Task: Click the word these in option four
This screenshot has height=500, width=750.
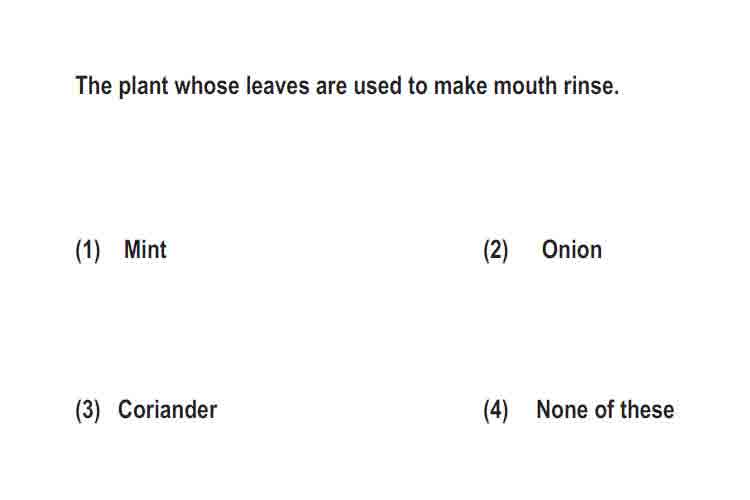Action: tap(647, 410)
